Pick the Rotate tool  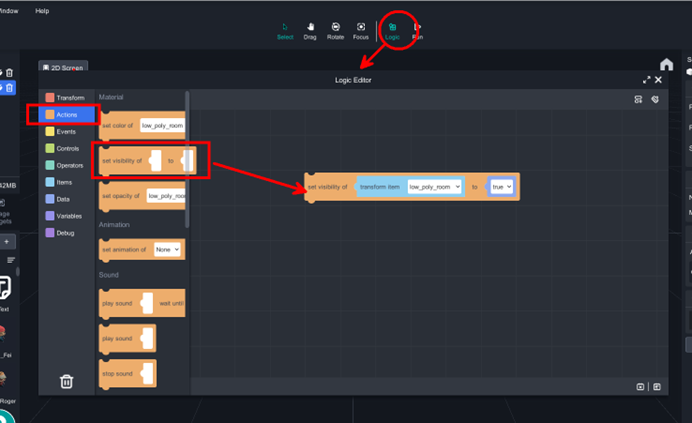[x=335, y=30]
